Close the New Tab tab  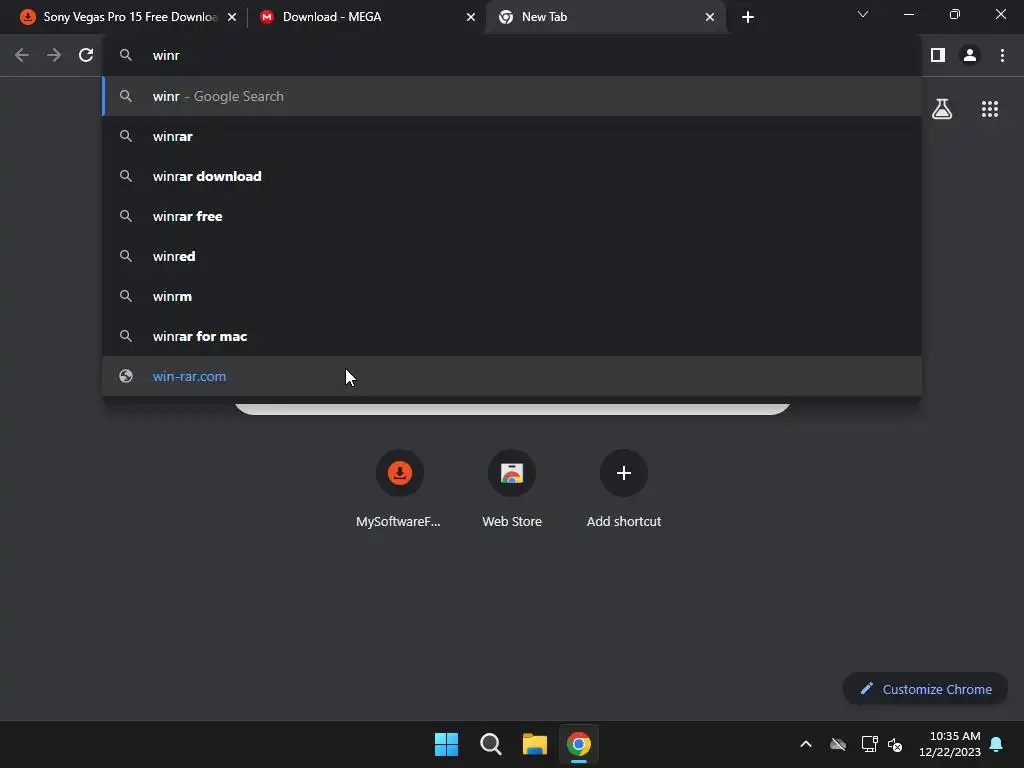point(710,17)
